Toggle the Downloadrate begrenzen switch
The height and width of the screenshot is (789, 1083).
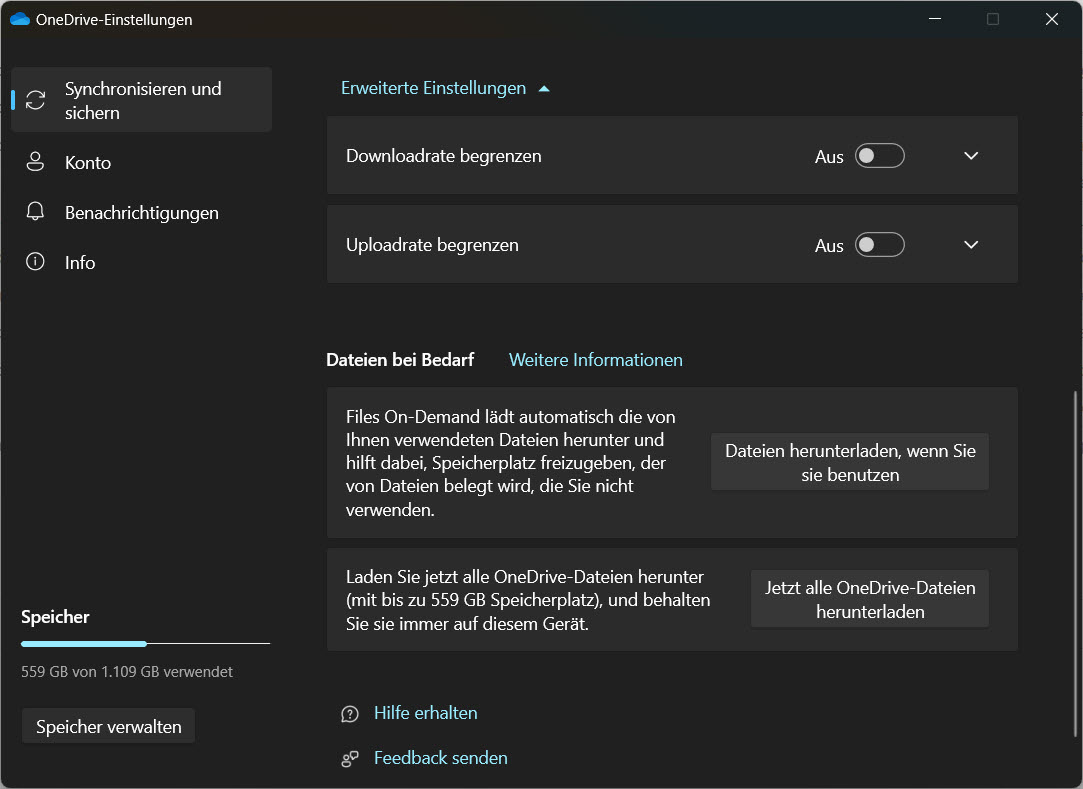[x=879, y=156]
